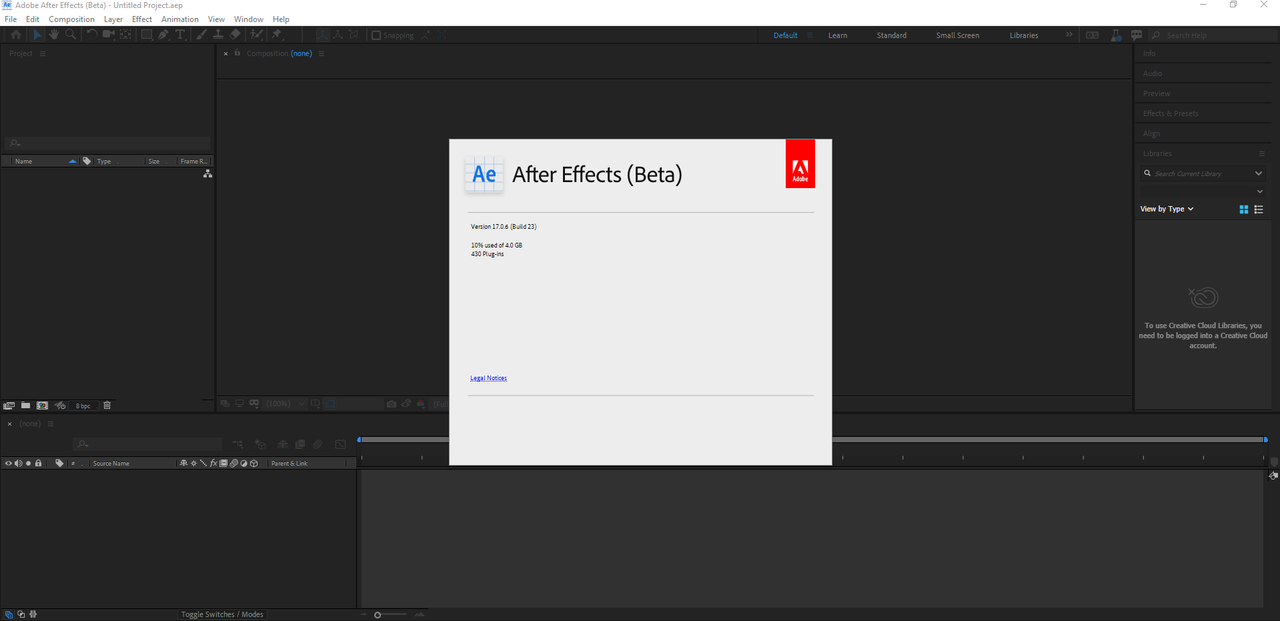Open the Composition menu
The image size is (1280, 621).
coord(71,19)
